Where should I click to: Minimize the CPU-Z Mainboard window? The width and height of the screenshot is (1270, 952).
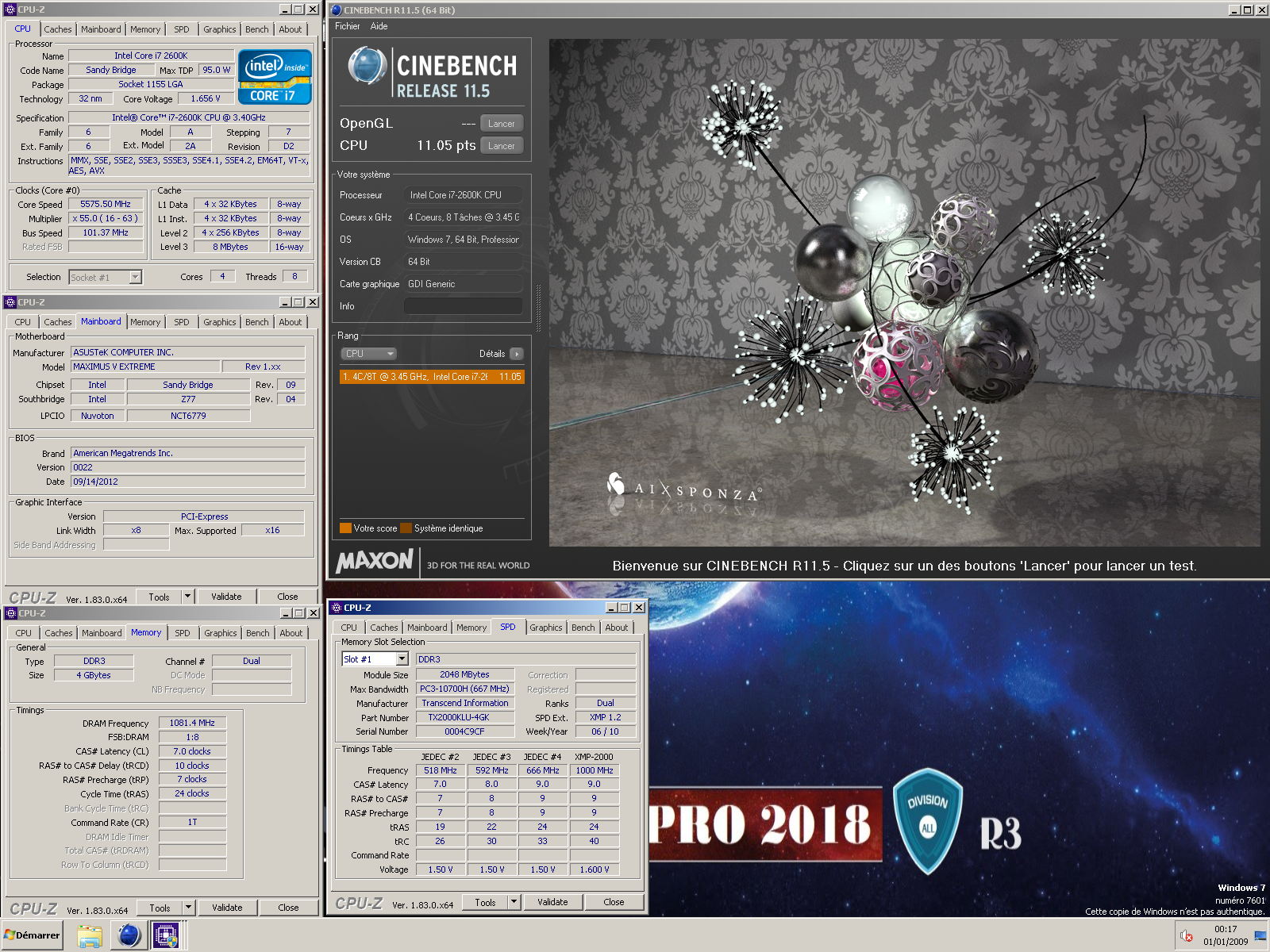pos(286,302)
